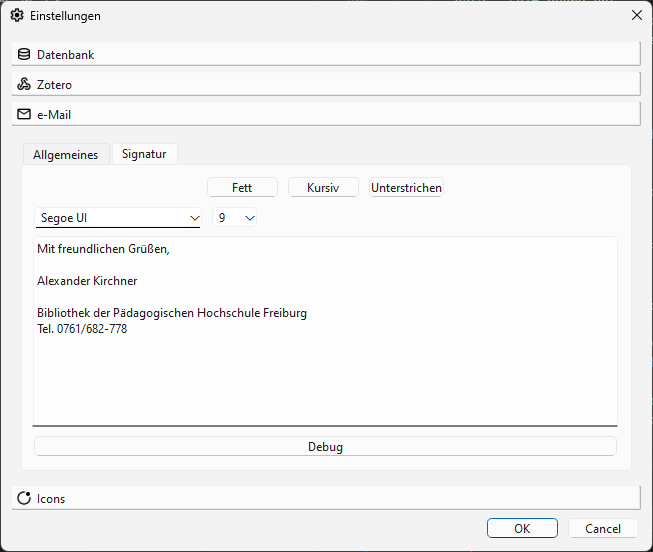Screen dimensions: 653x552
Task: Close the Einstellungen dialog window
Action: 636,15
